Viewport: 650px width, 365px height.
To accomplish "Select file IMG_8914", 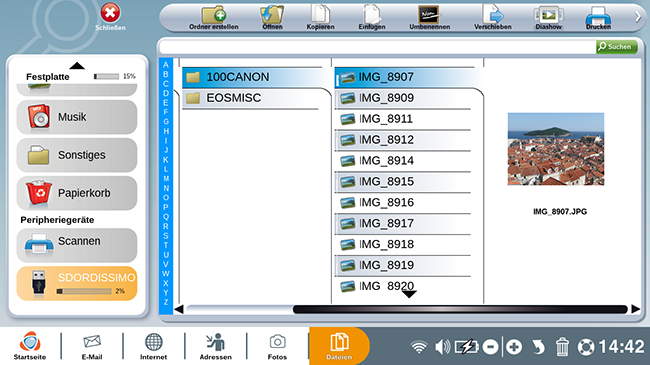I will 404,161.
